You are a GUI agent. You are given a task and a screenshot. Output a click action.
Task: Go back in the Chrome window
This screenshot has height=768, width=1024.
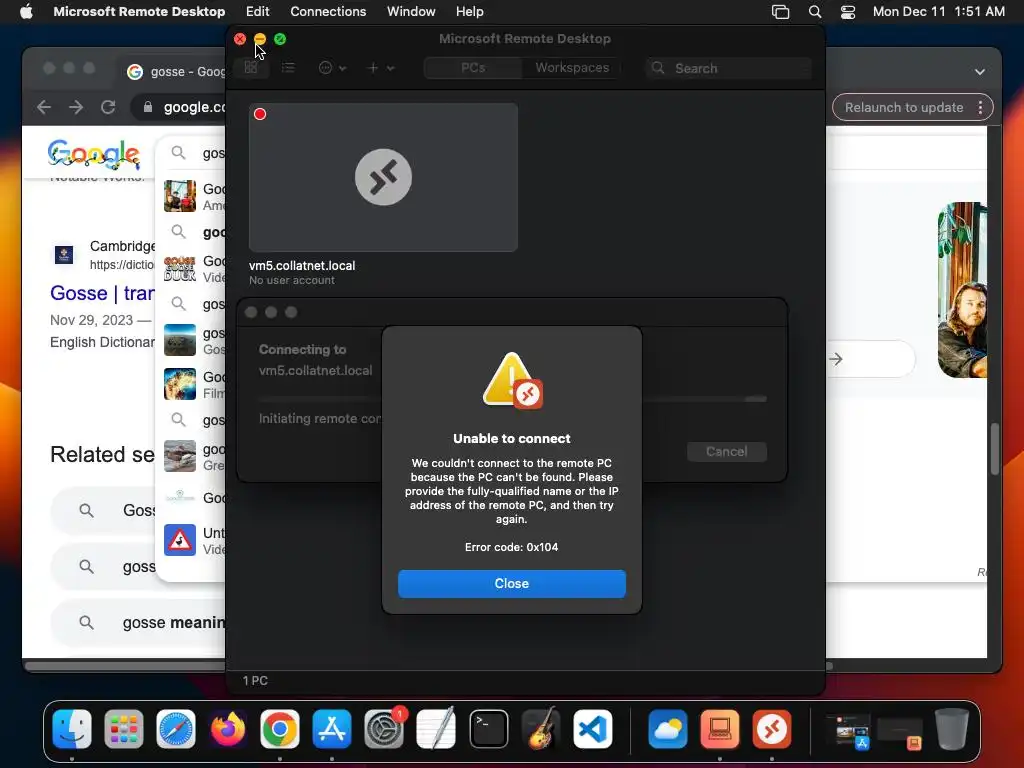tap(44, 107)
